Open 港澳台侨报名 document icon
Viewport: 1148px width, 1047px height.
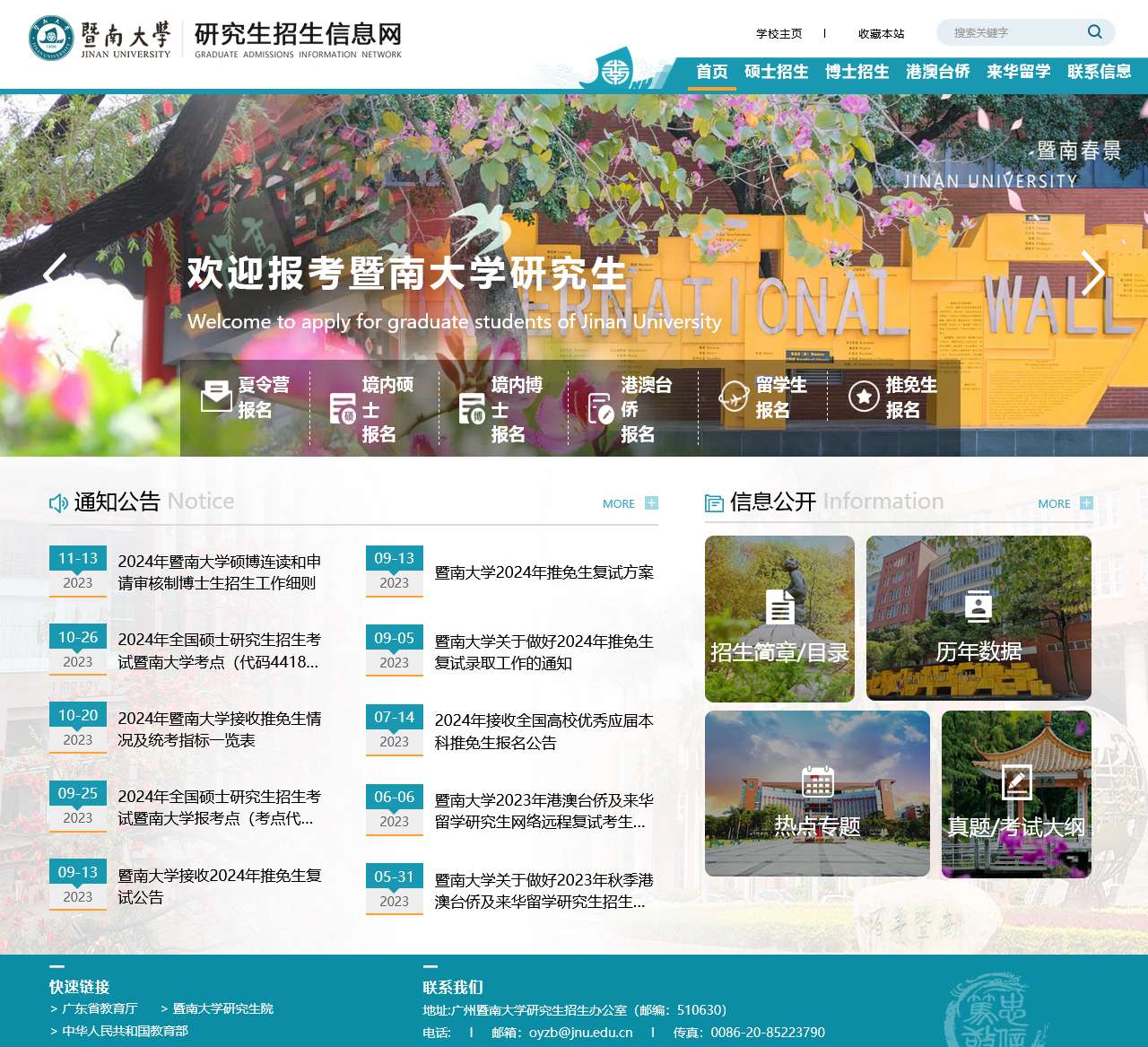(601, 408)
